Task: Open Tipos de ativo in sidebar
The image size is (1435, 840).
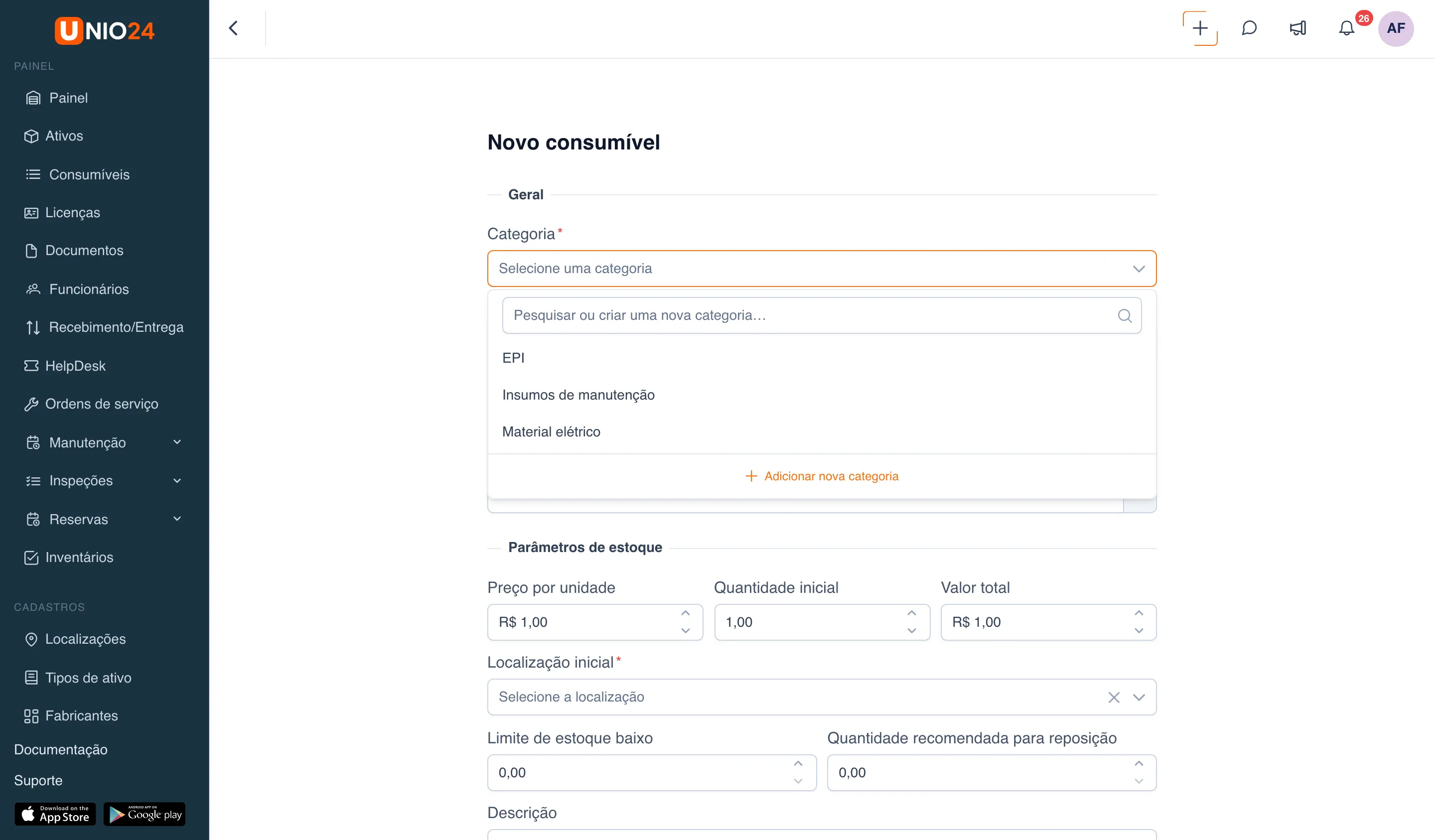Action: pyautogui.click(x=78, y=678)
